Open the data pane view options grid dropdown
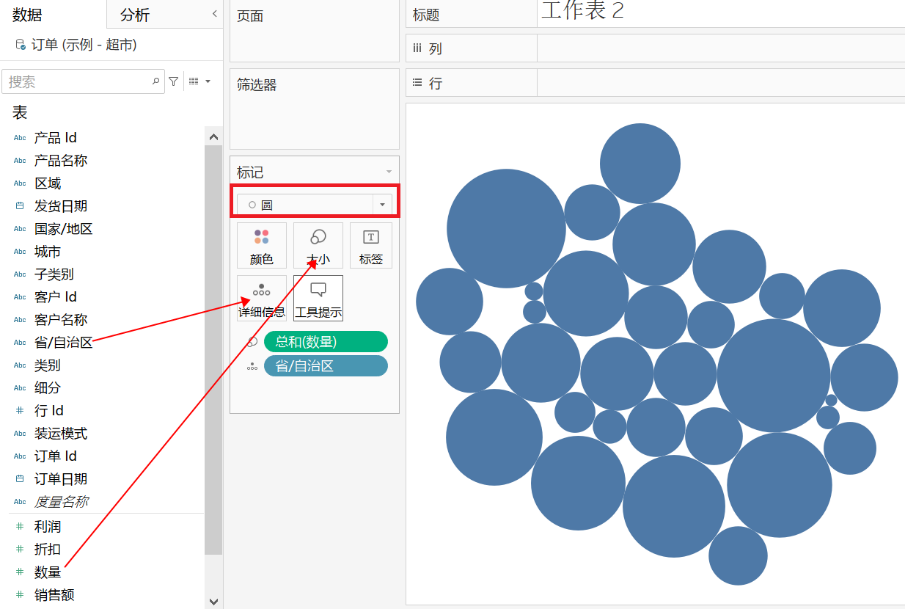Image resolution: width=905 pixels, height=609 pixels. (200, 81)
